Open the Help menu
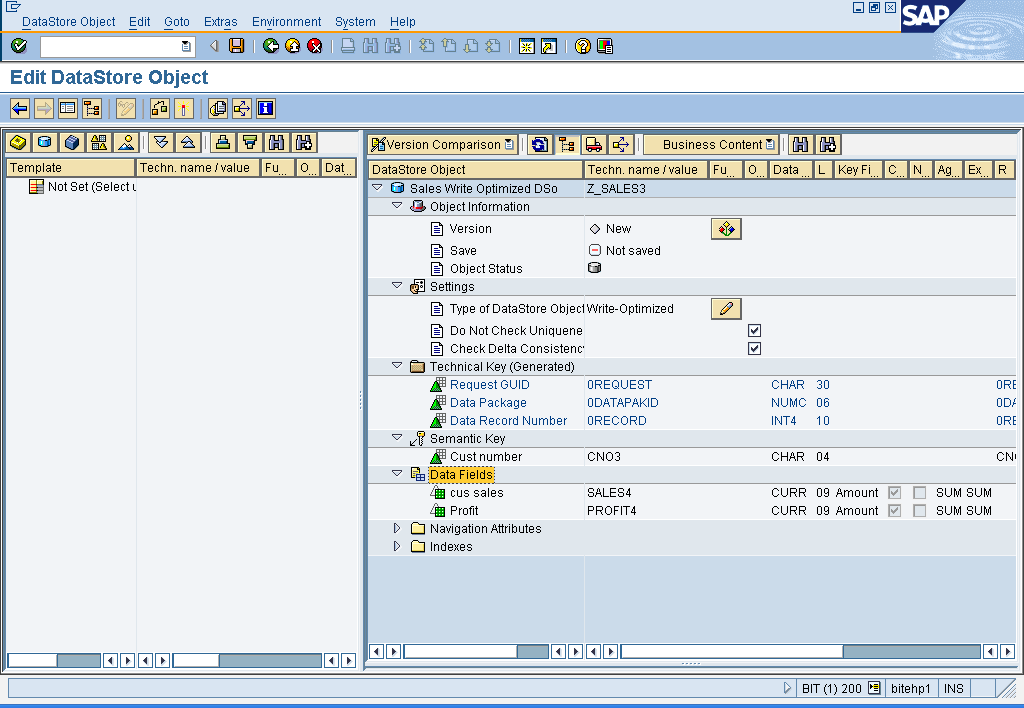This screenshot has width=1024, height=708. coord(402,22)
